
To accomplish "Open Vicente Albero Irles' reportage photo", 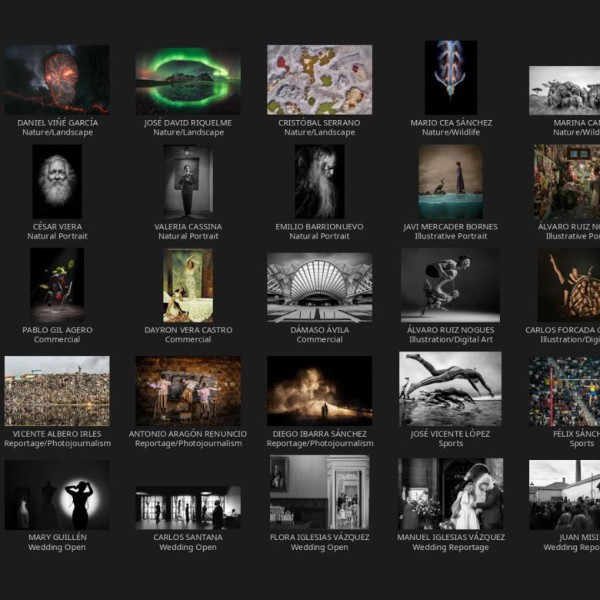I will (57, 391).
